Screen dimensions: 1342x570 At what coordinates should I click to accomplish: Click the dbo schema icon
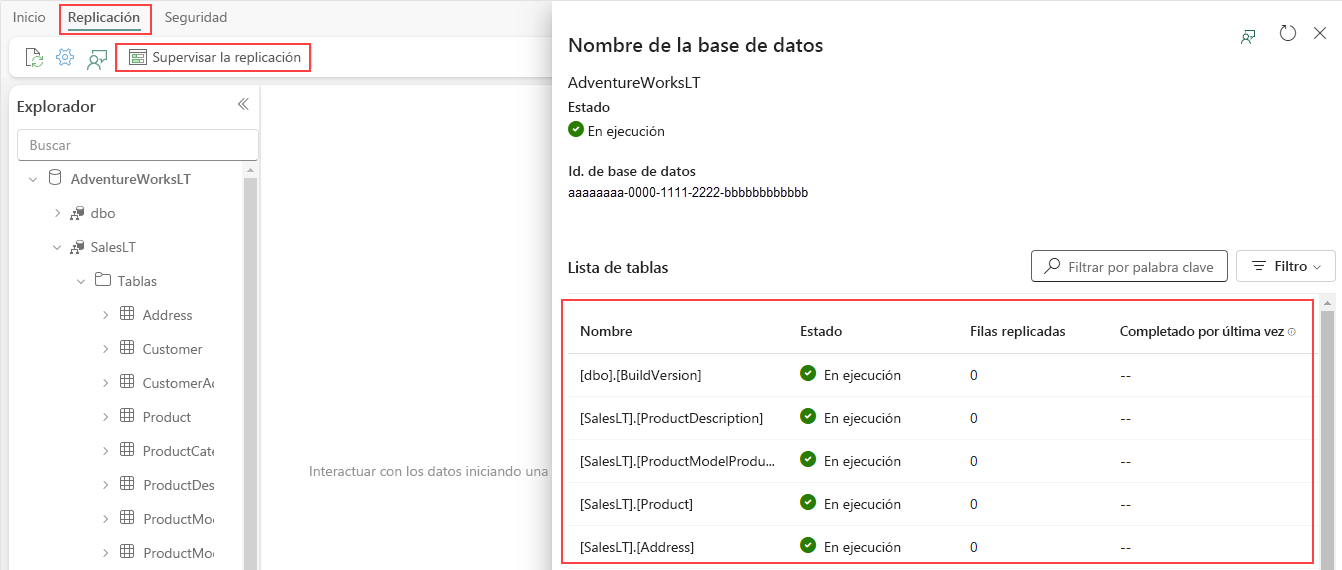tap(77, 213)
